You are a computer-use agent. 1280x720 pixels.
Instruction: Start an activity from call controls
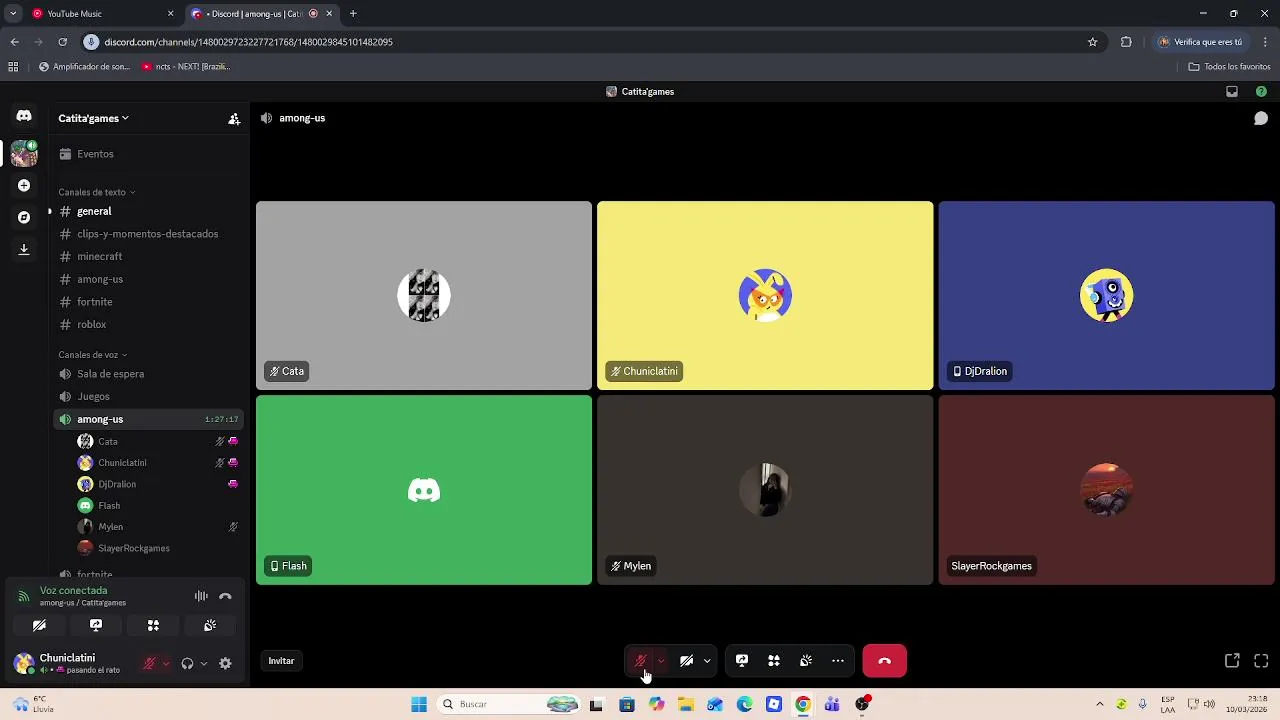(x=774, y=661)
